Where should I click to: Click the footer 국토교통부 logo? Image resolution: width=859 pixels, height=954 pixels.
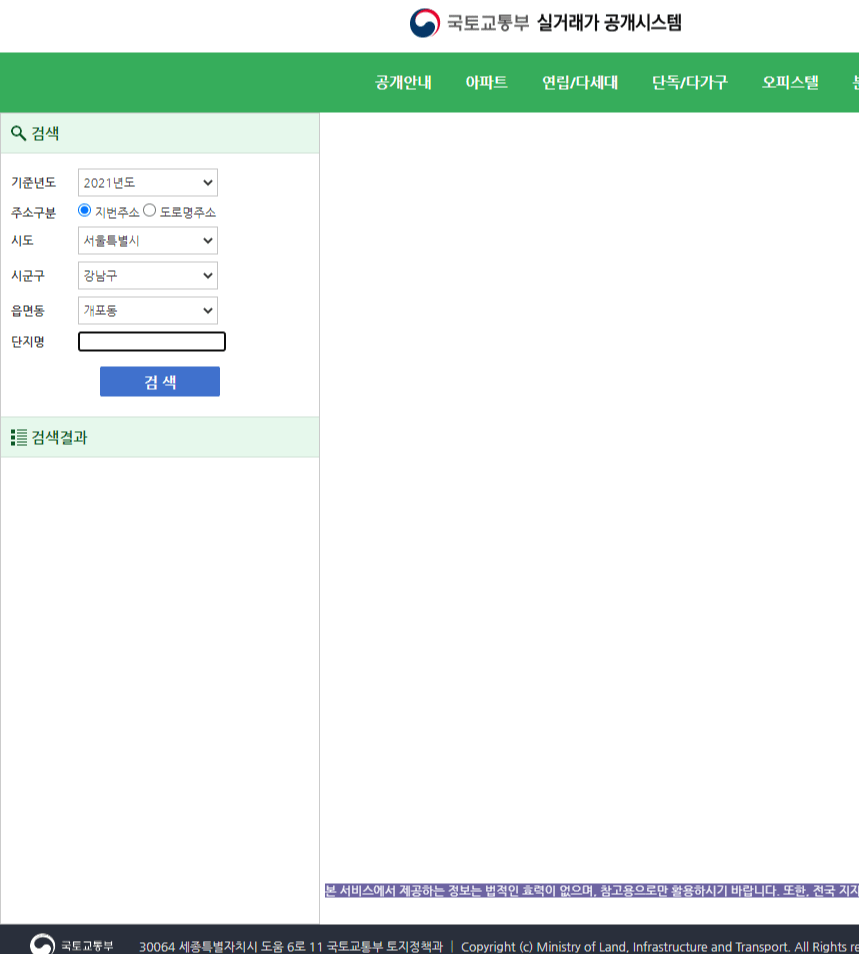click(42, 945)
